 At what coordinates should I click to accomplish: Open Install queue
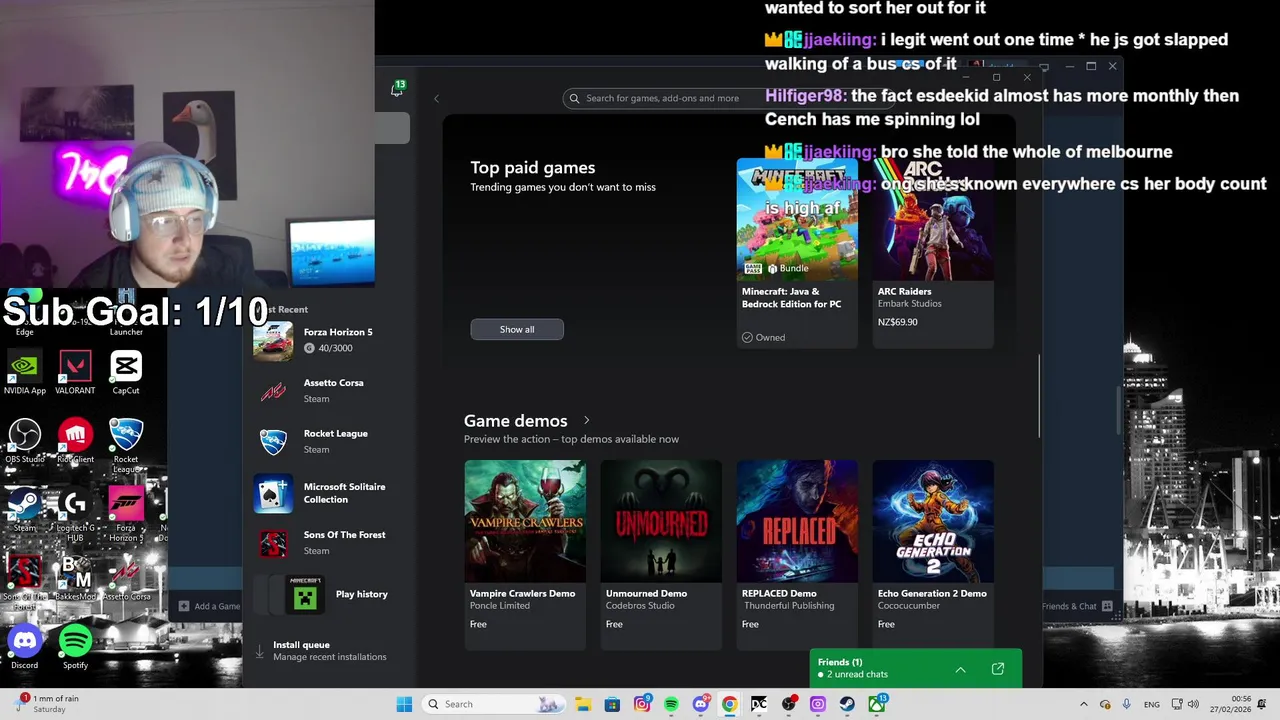pos(329,651)
